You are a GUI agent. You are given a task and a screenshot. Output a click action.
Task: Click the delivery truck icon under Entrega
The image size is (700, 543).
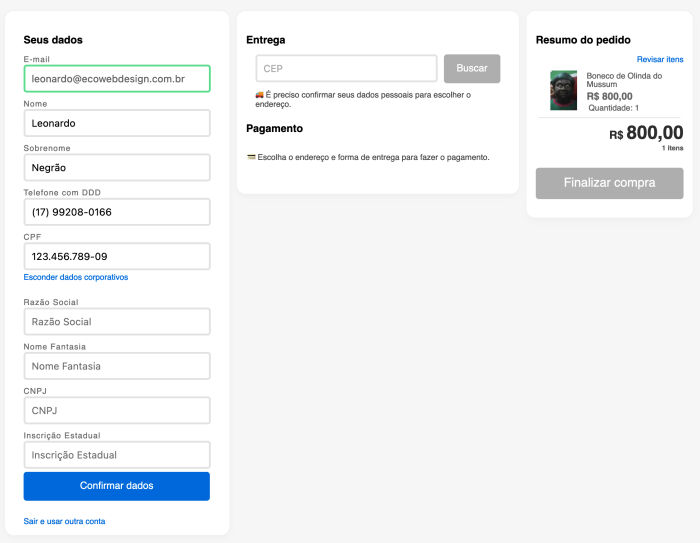(260, 95)
